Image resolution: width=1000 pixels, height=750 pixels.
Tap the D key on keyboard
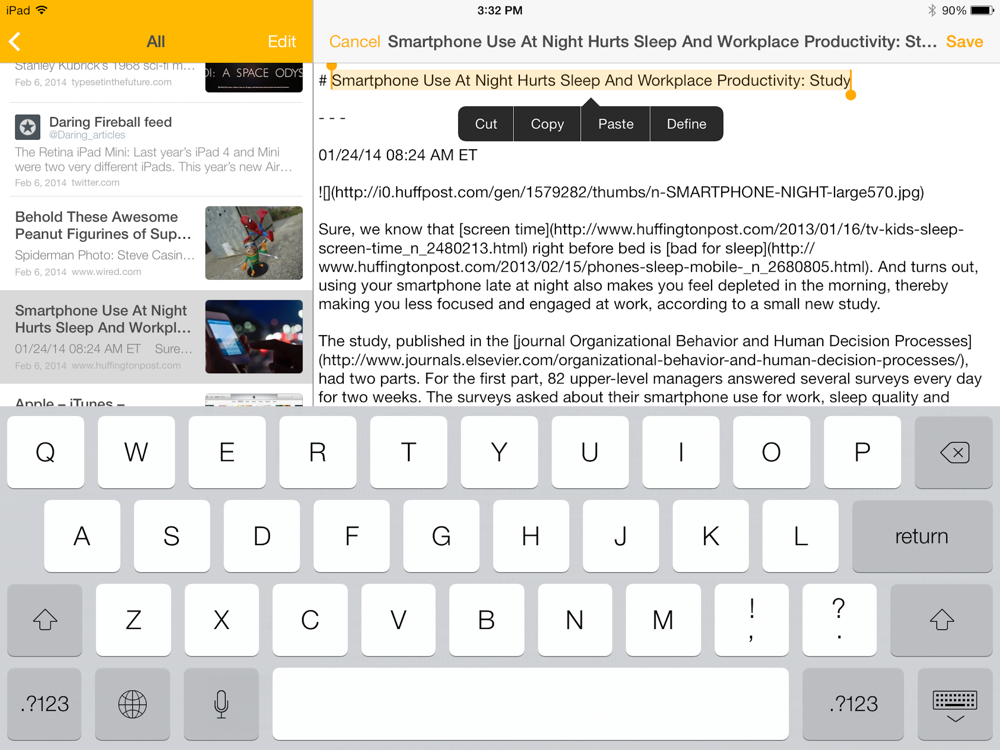(x=261, y=536)
